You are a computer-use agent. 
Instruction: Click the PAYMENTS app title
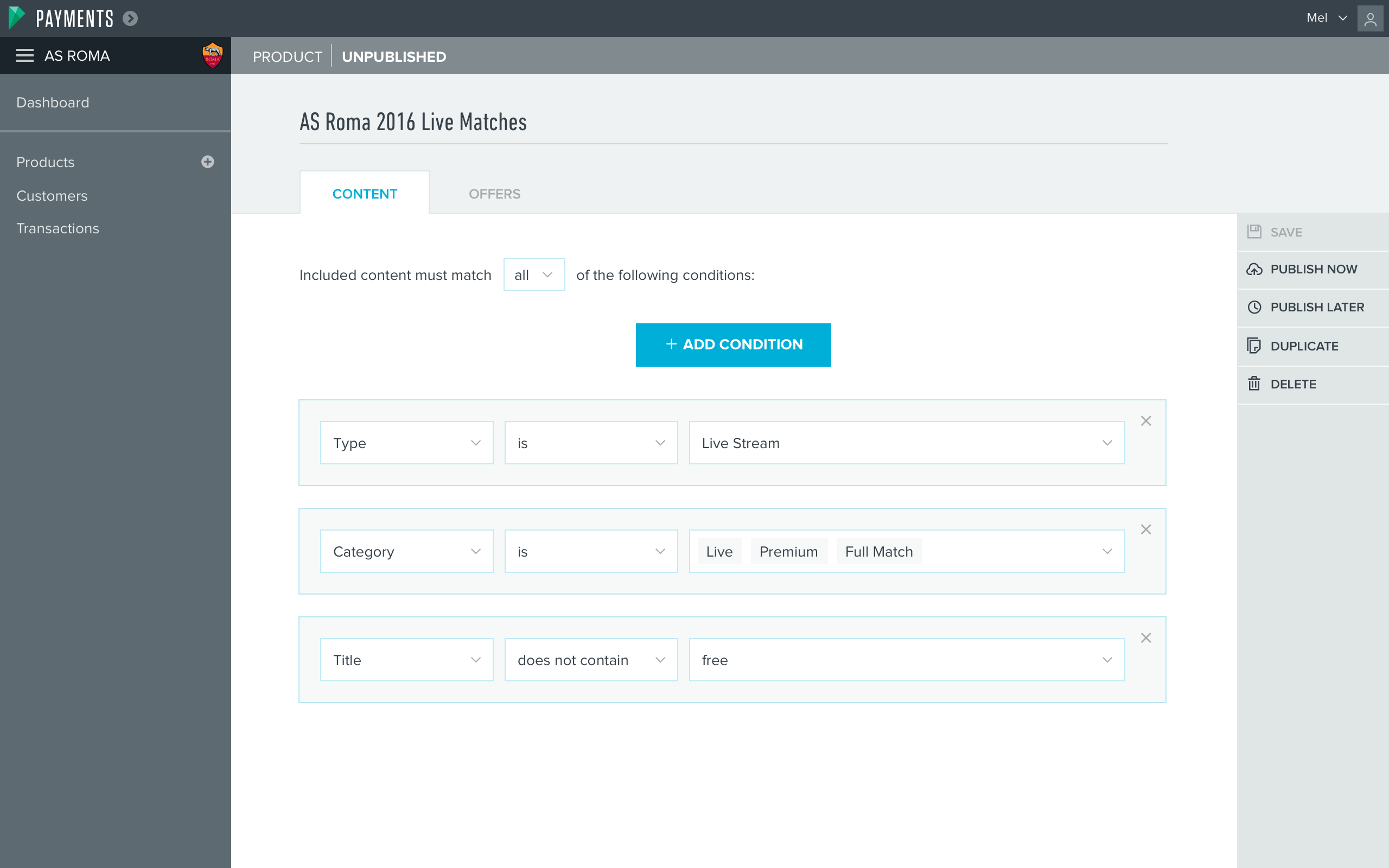(x=75, y=19)
